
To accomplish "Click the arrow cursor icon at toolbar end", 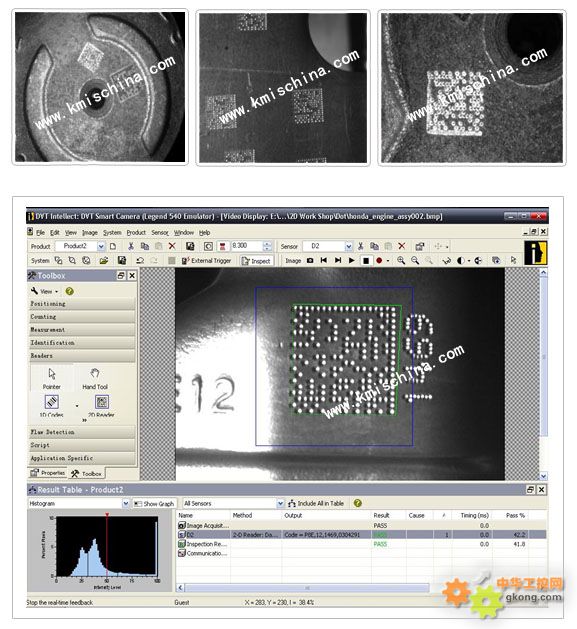I will click(x=513, y=260).
